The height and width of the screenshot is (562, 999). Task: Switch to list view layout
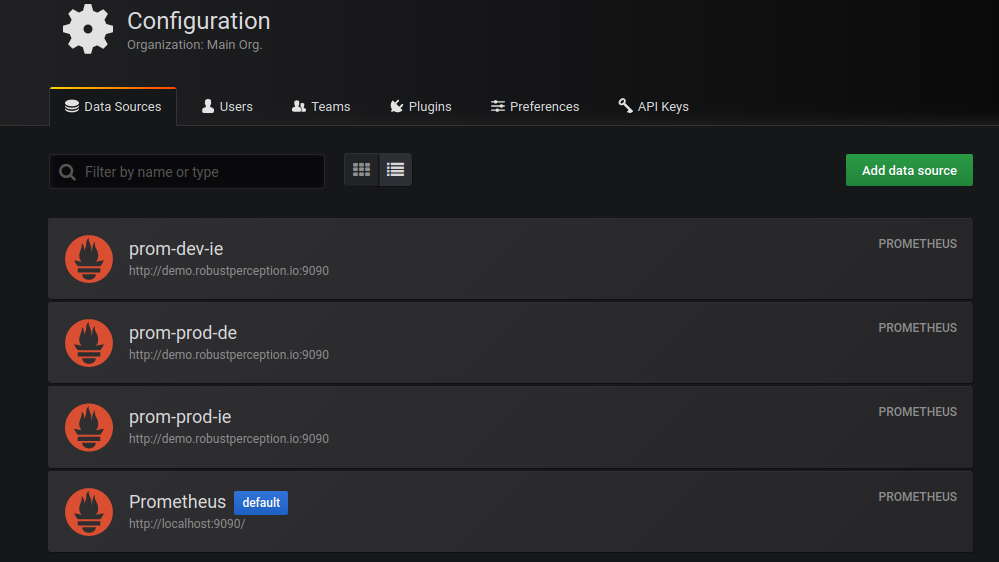click(395, 169)
